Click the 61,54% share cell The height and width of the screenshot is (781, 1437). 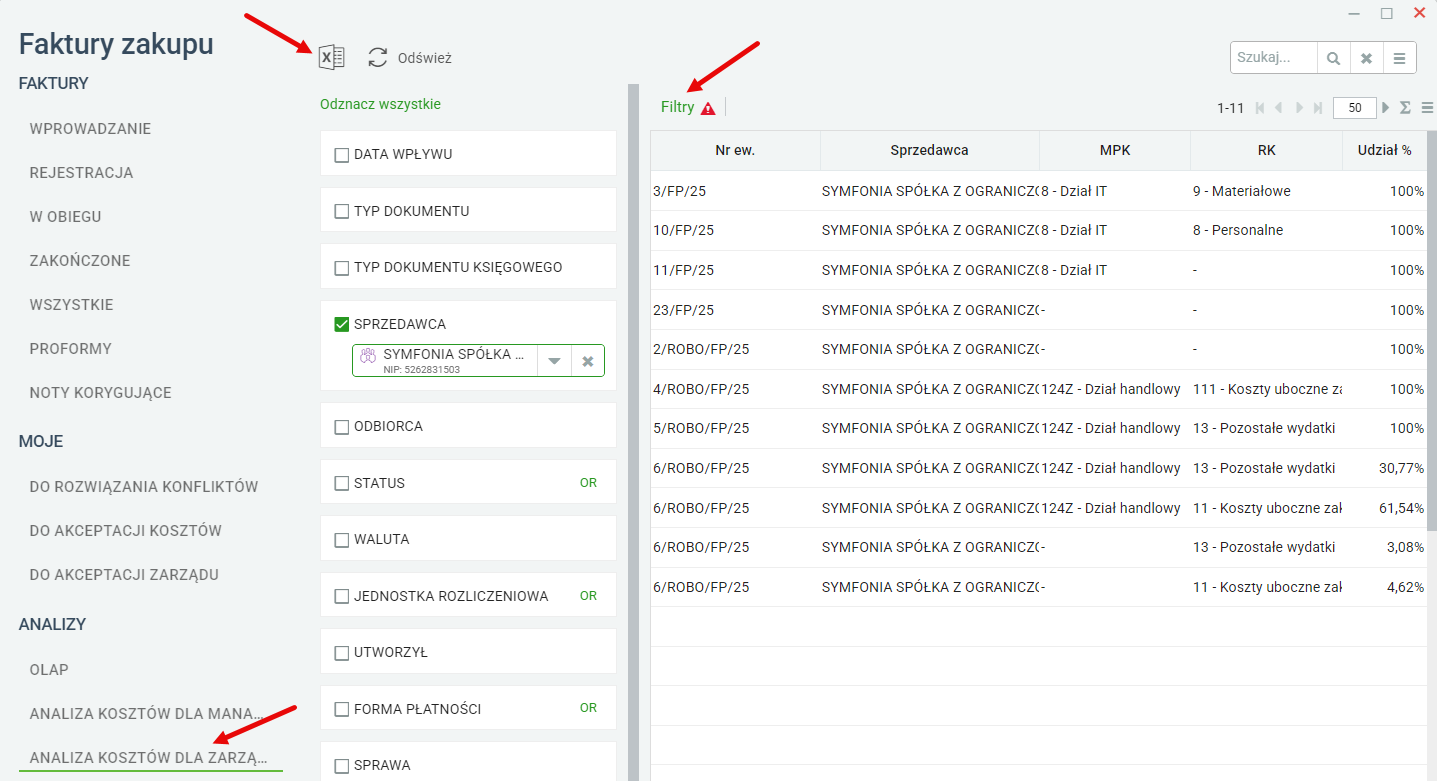pyautogui.click(x=1384, y=508)
